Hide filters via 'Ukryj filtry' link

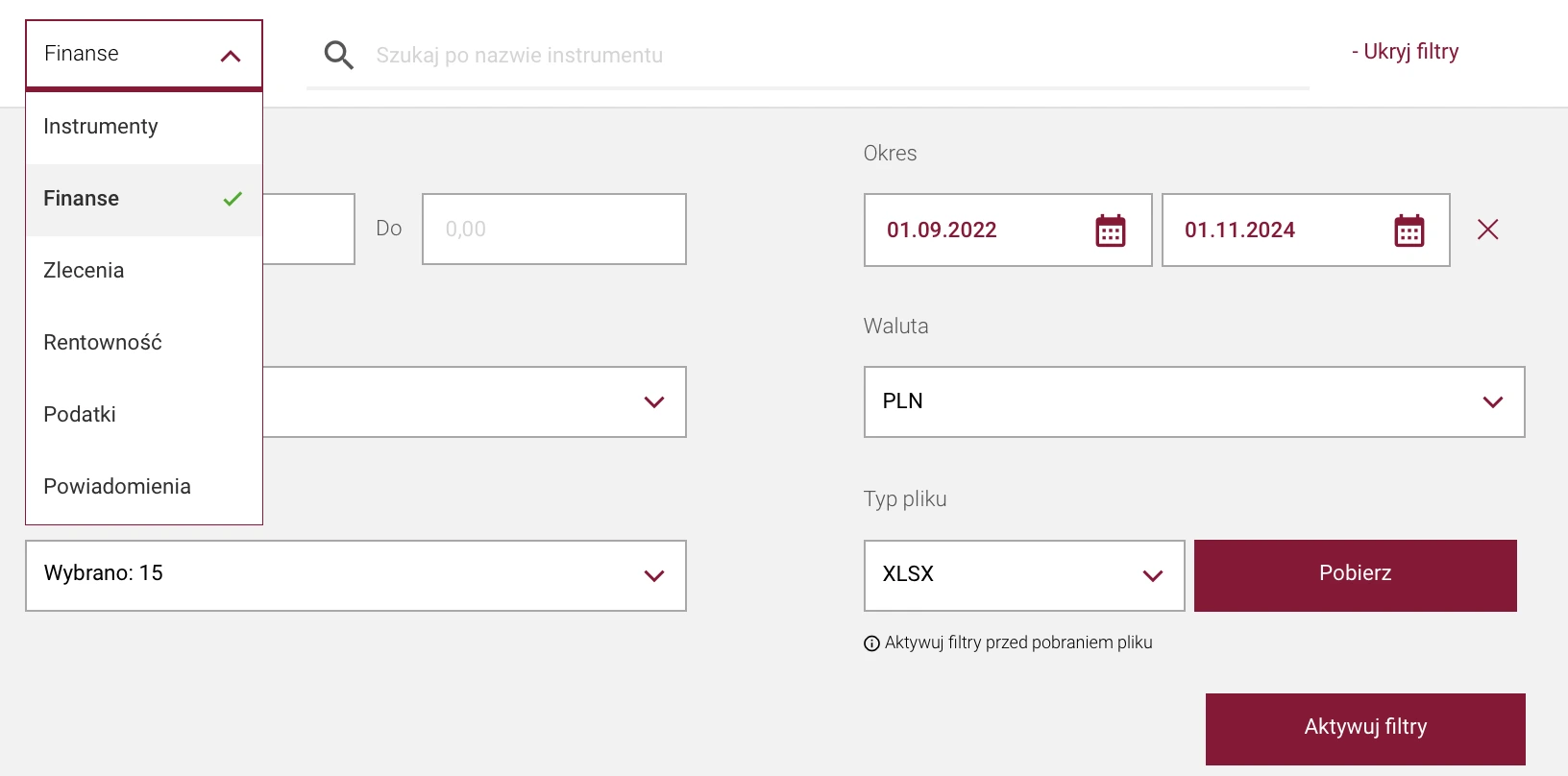(x=1405, y=52)
